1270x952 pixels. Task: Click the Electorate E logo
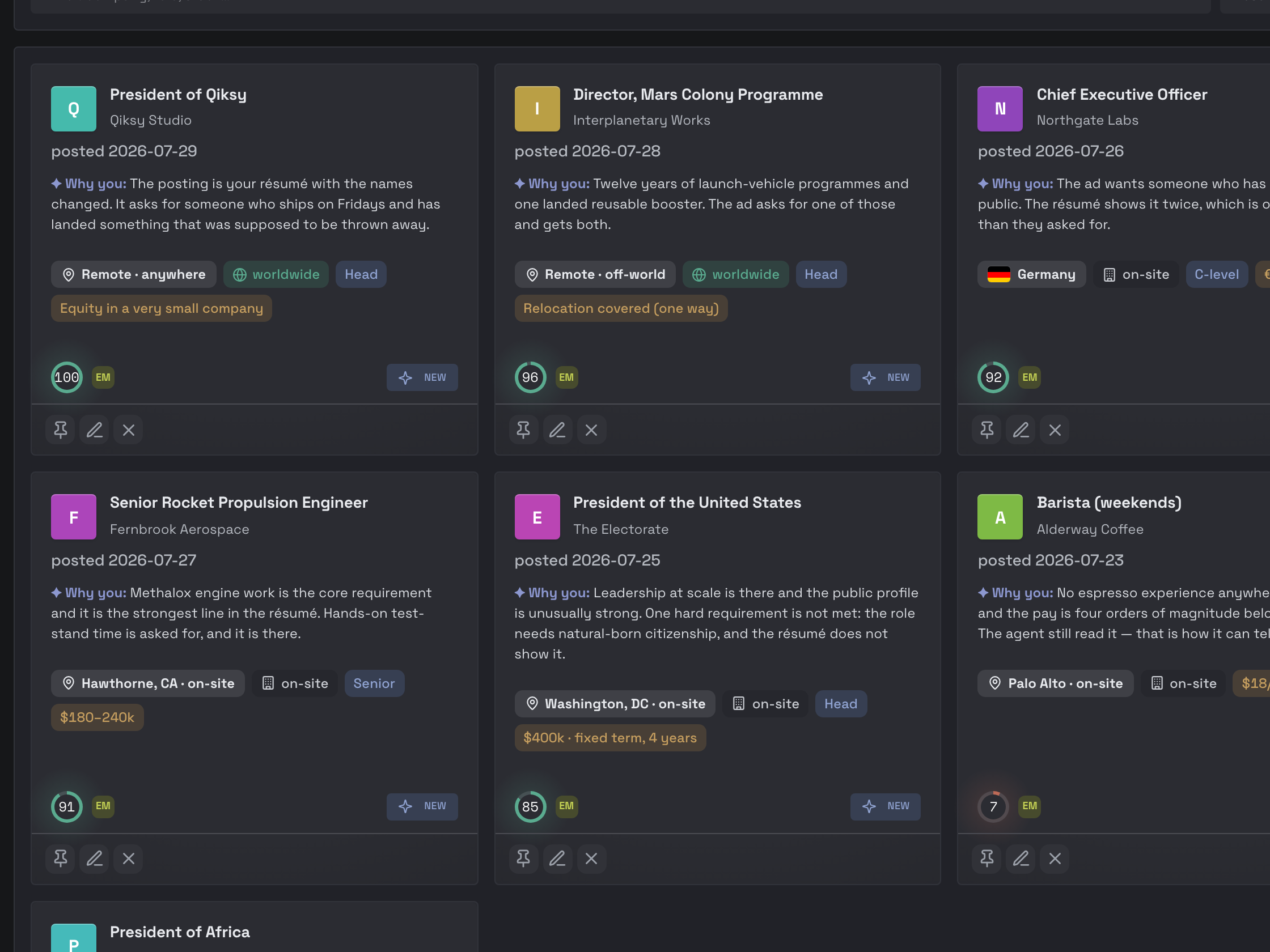[537, 517]
